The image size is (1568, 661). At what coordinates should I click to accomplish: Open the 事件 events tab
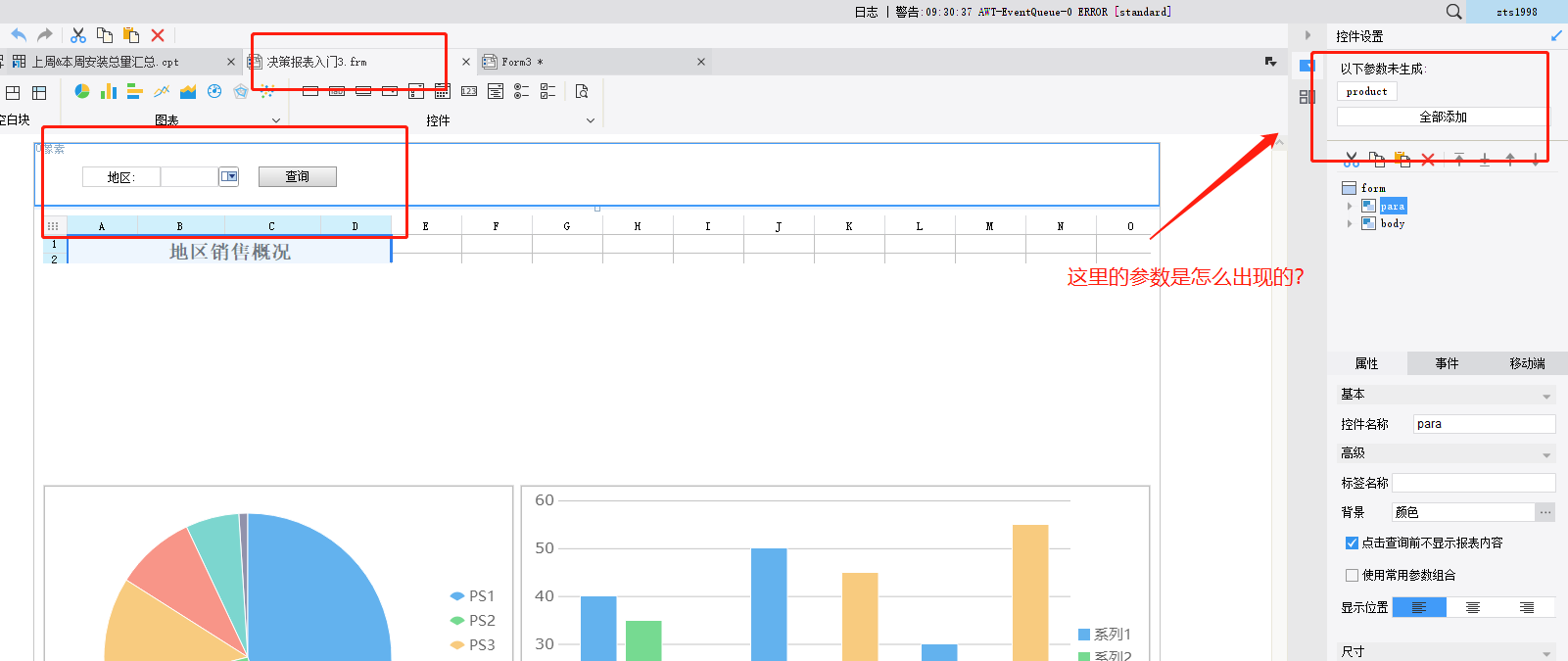[1447, 363]
